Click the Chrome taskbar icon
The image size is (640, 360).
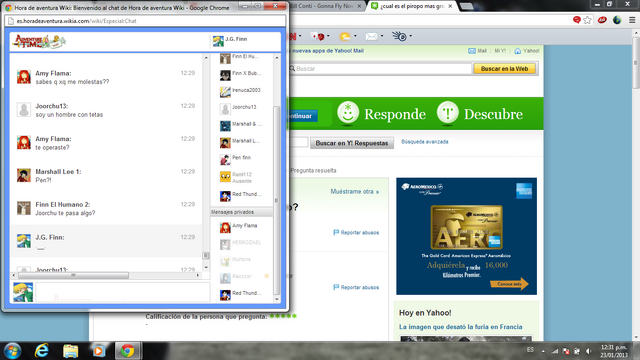[x=127, y=351]
